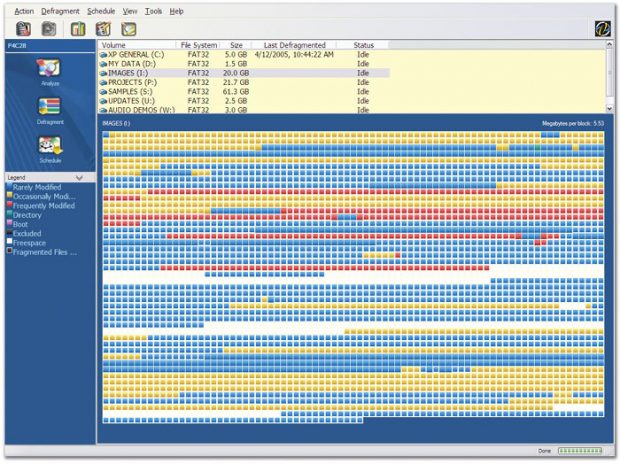Click the bar-chart toolbar icon
The height and width of the screenshot is (464, 620).
click(x=78, y=29)
